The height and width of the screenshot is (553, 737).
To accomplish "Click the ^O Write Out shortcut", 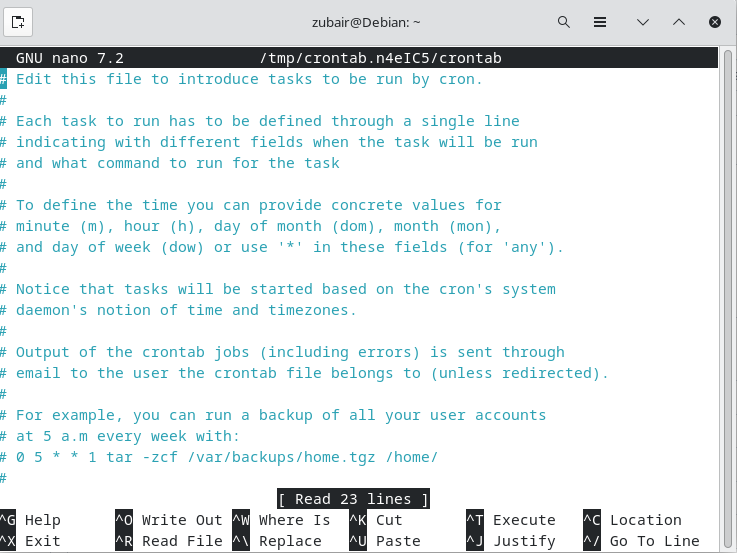I will click(x=169, y=520).
